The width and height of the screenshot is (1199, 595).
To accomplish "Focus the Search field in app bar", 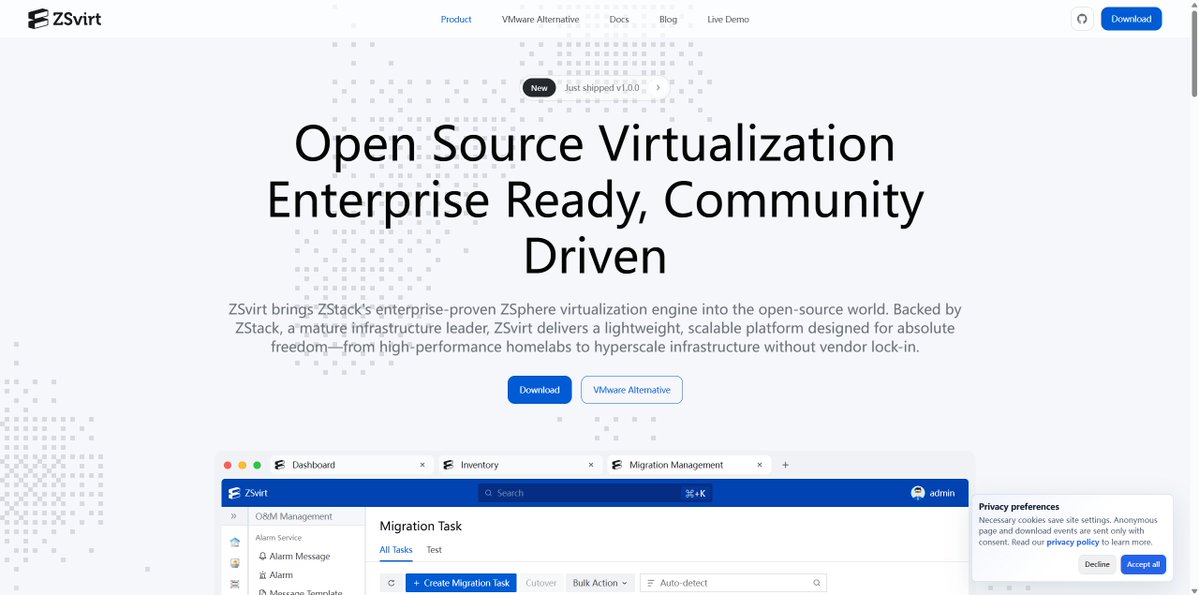I will coord(595,493).
